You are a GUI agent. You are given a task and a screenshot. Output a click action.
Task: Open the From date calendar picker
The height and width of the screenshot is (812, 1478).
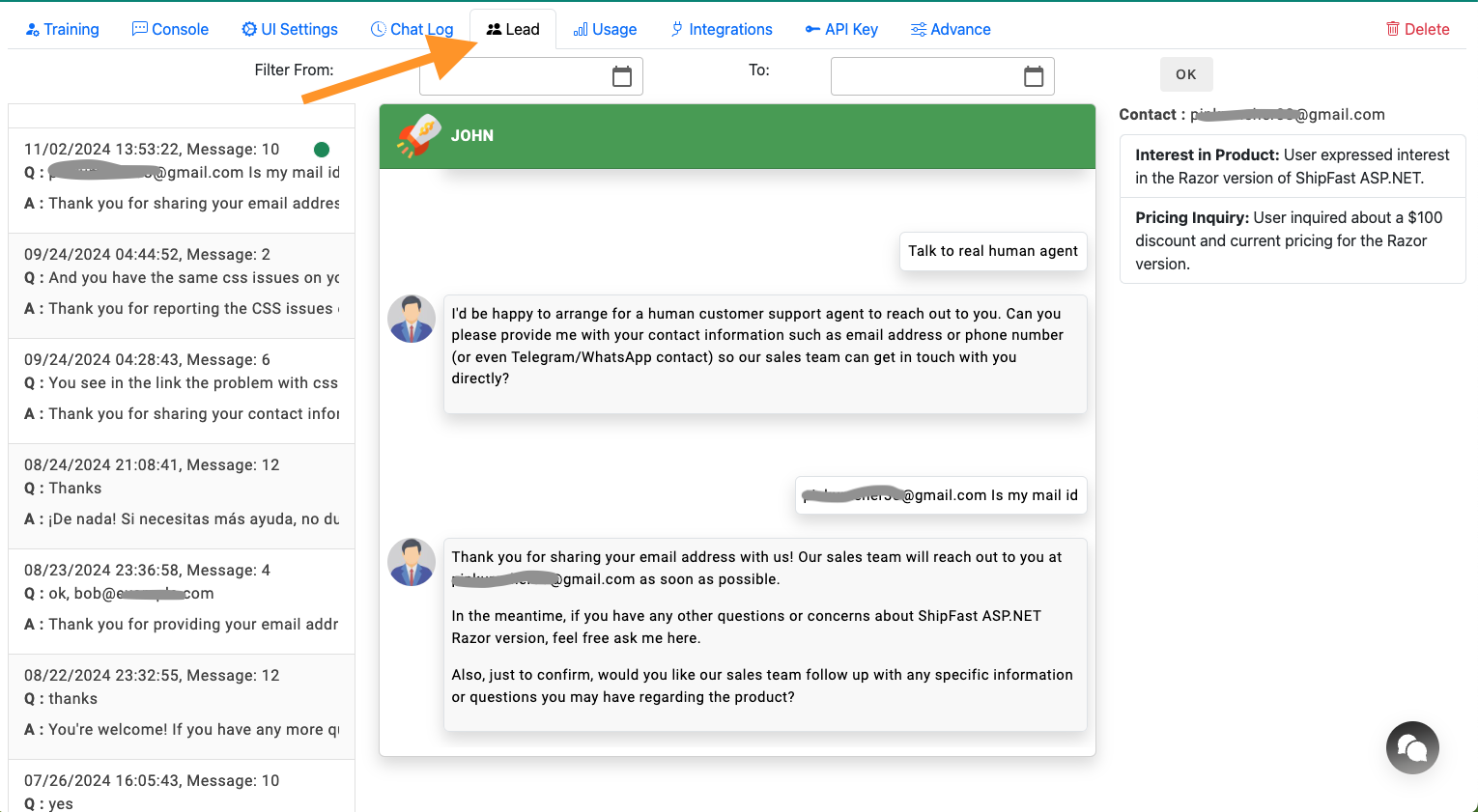point(624,74)
